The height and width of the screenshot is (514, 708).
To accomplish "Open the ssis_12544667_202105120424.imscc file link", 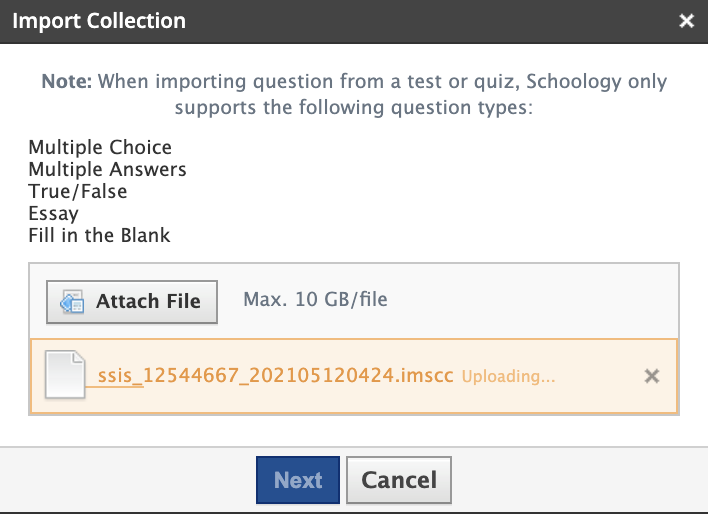I will [276, 376].
